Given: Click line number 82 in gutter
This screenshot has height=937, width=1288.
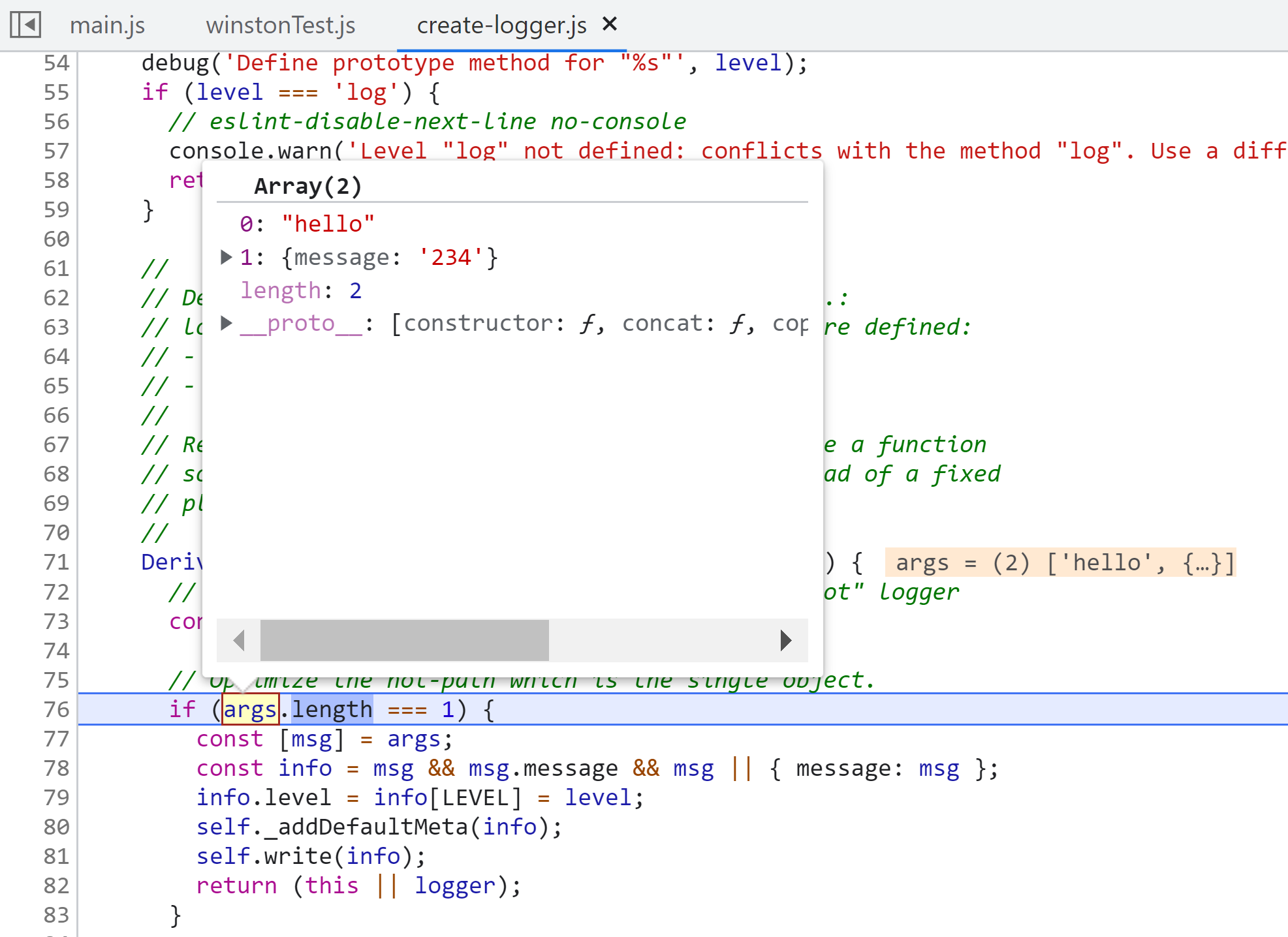Looking at the screenshot, I should coord(56,885).
